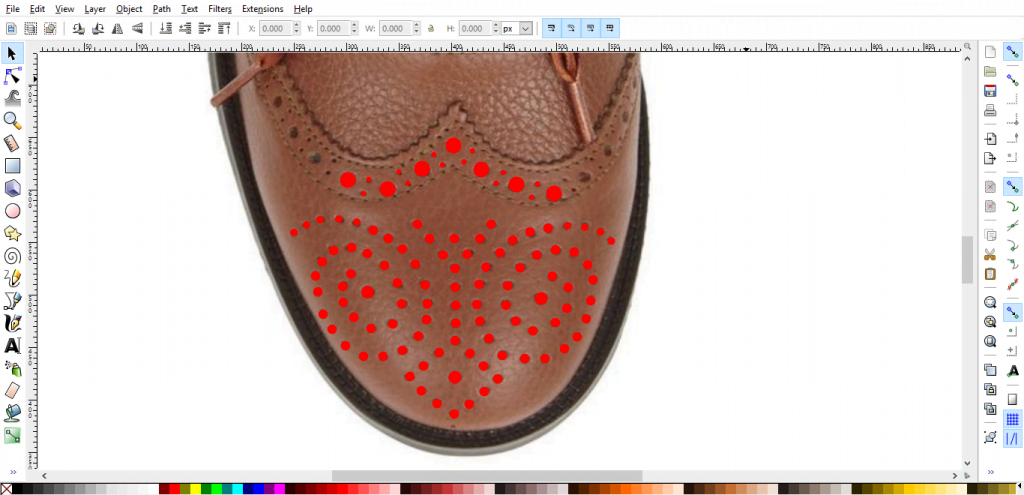Zoom to fit page icon
Screen dimensions: 1024x495
[991, 341]
